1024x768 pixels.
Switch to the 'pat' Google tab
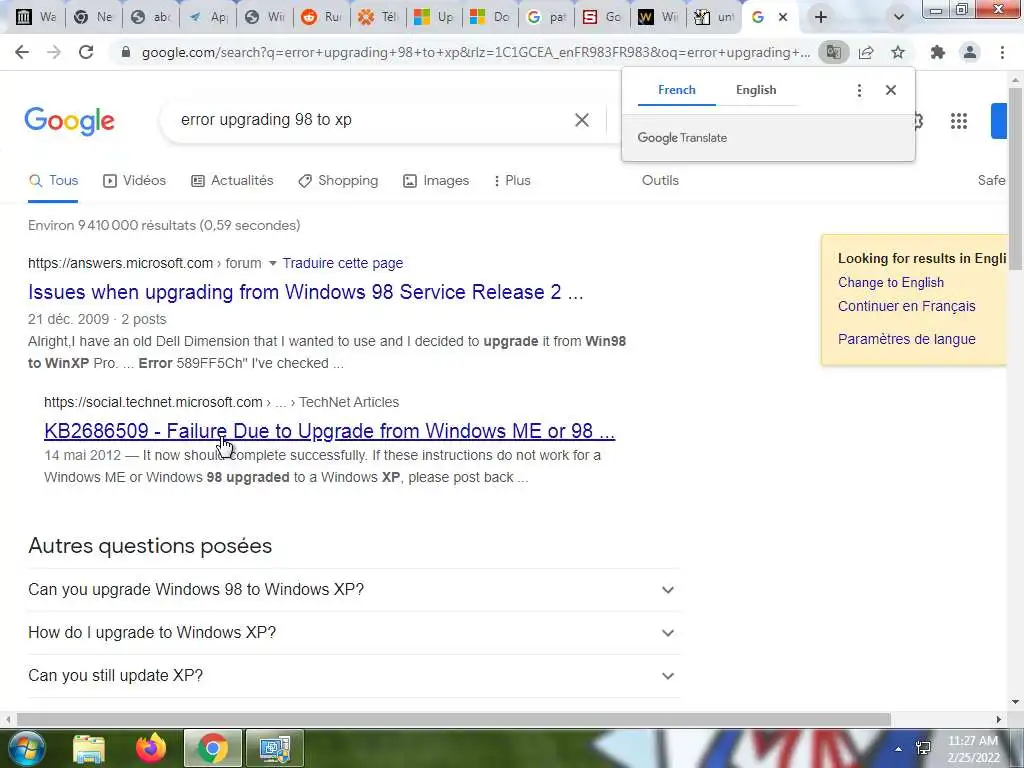546,18
